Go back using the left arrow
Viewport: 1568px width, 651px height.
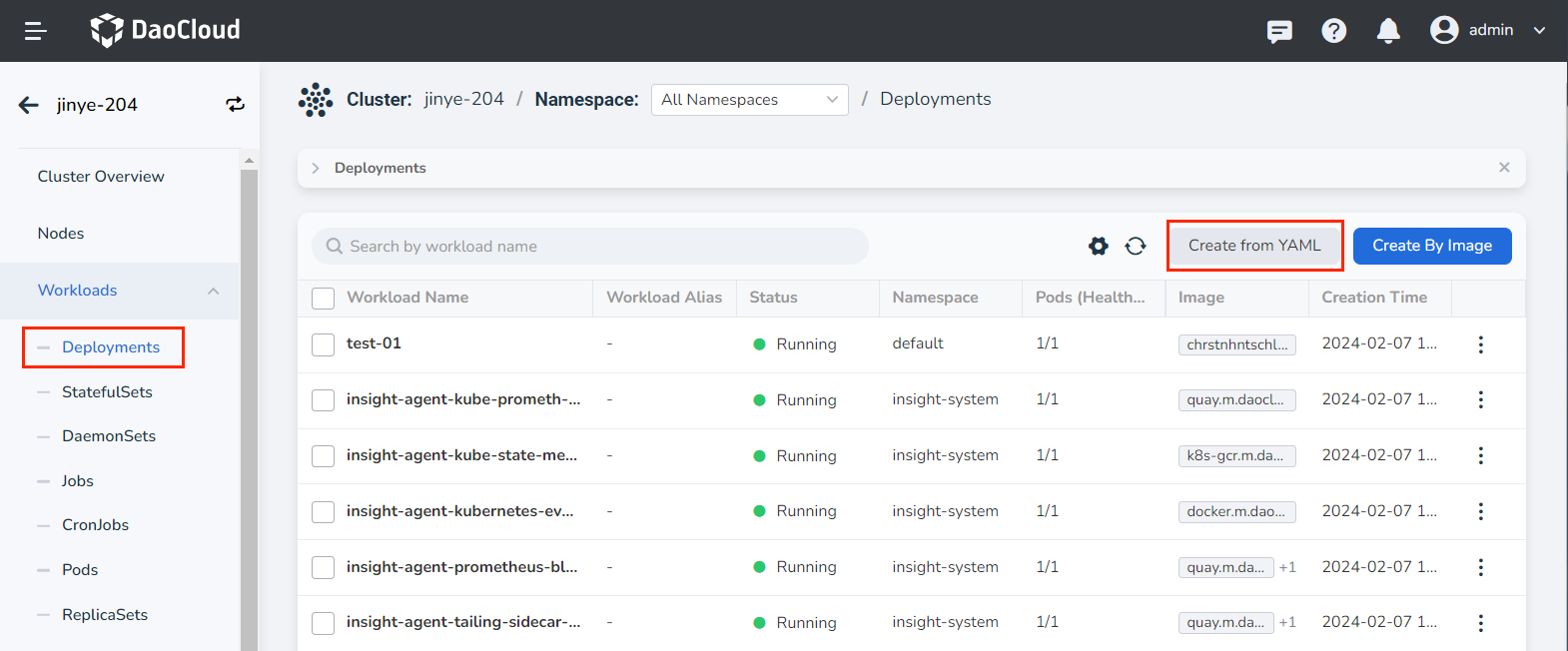[29, 105]
